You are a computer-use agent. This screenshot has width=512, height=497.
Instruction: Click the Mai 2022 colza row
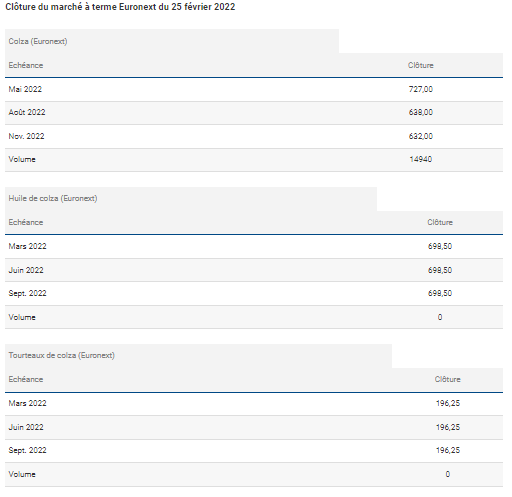click(254, 89)
